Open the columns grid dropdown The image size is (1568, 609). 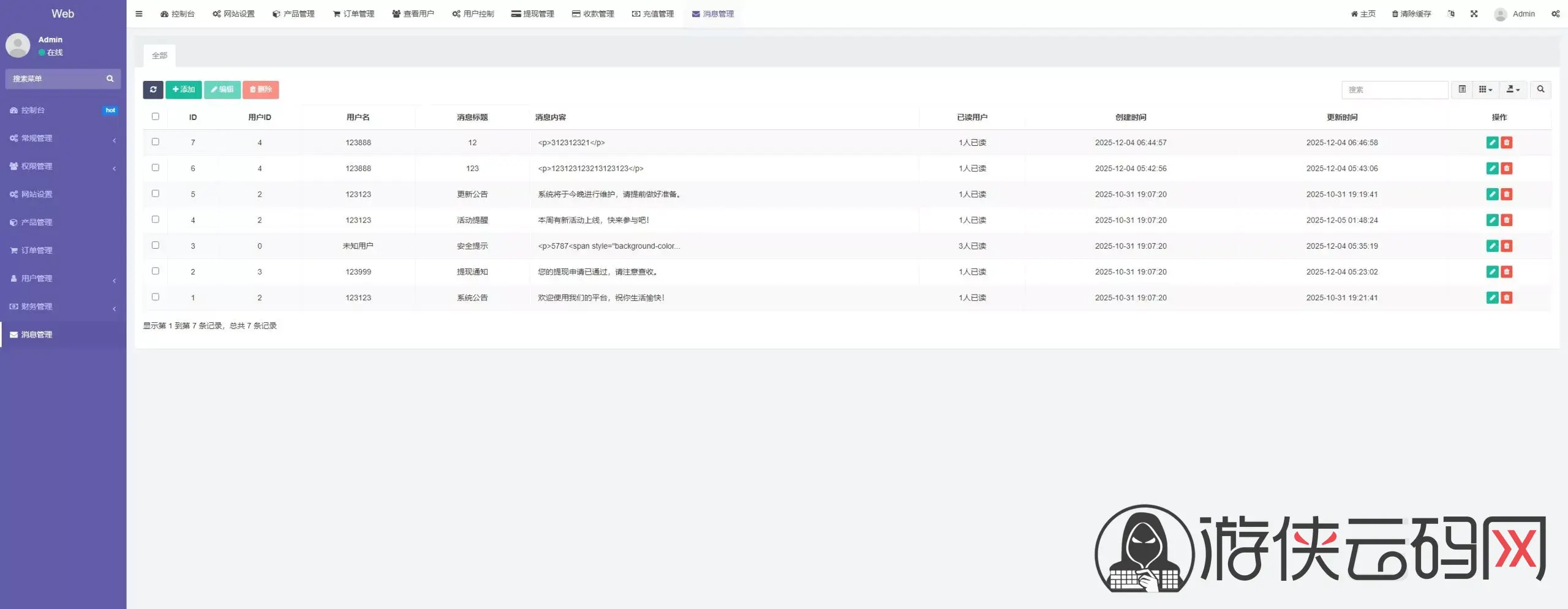coord(1485,89)
